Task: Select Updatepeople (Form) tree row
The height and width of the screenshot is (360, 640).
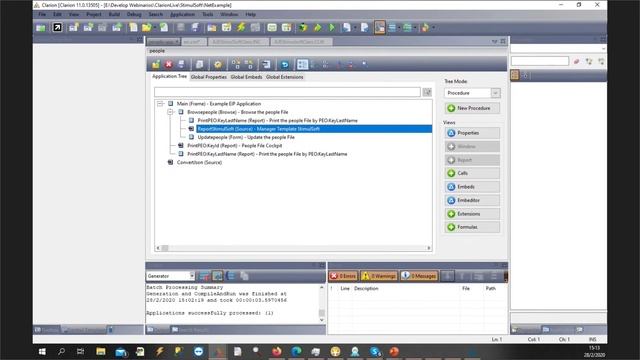Action: pyautogui.click(x=246, y=137)
